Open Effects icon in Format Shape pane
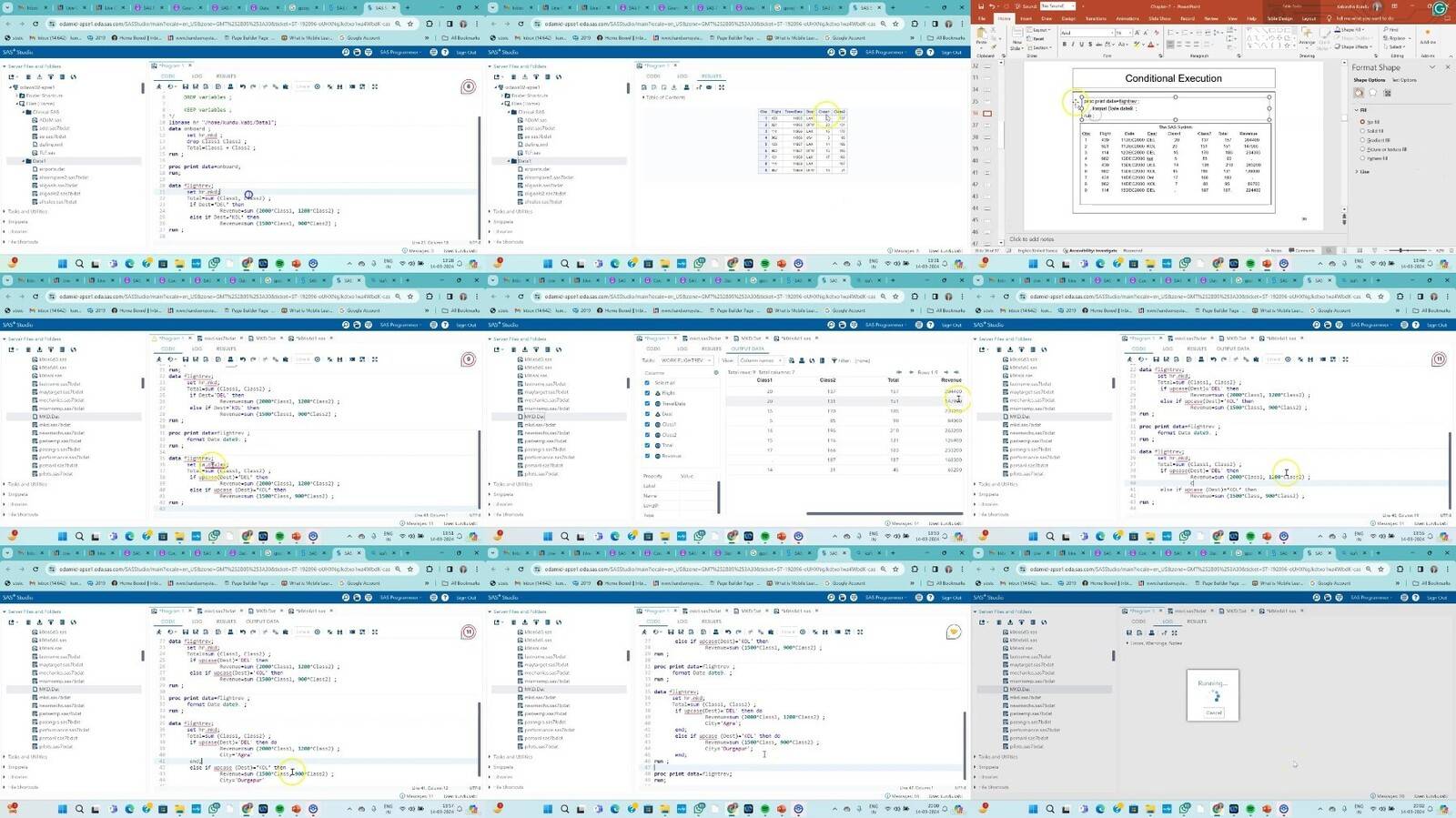Viewport: 1456px width, 818px height. click(1373, 92)
